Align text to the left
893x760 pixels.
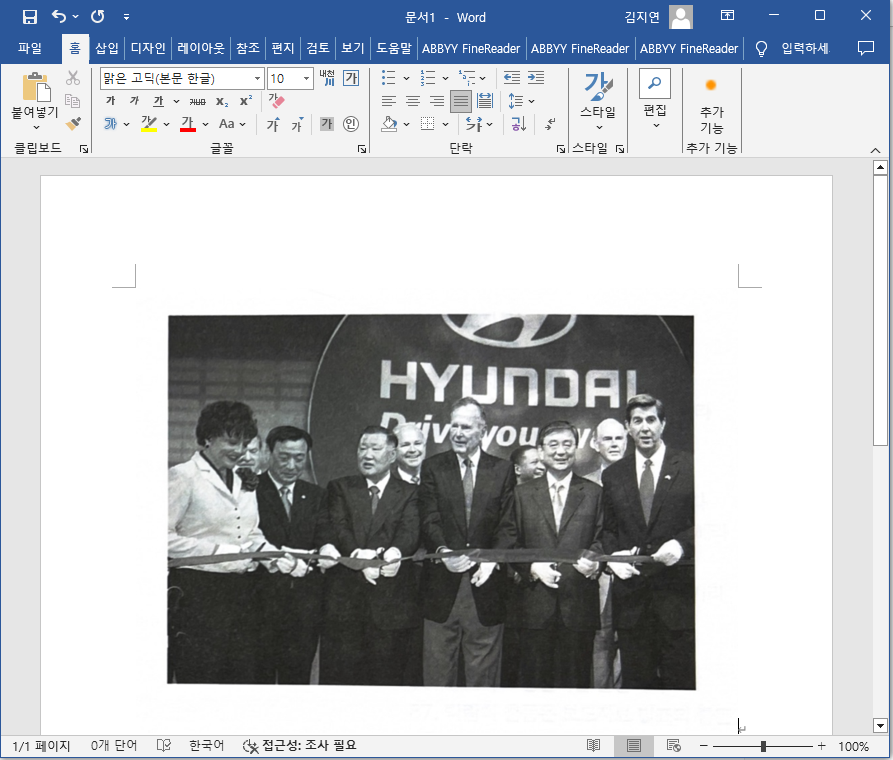[389, 101]
